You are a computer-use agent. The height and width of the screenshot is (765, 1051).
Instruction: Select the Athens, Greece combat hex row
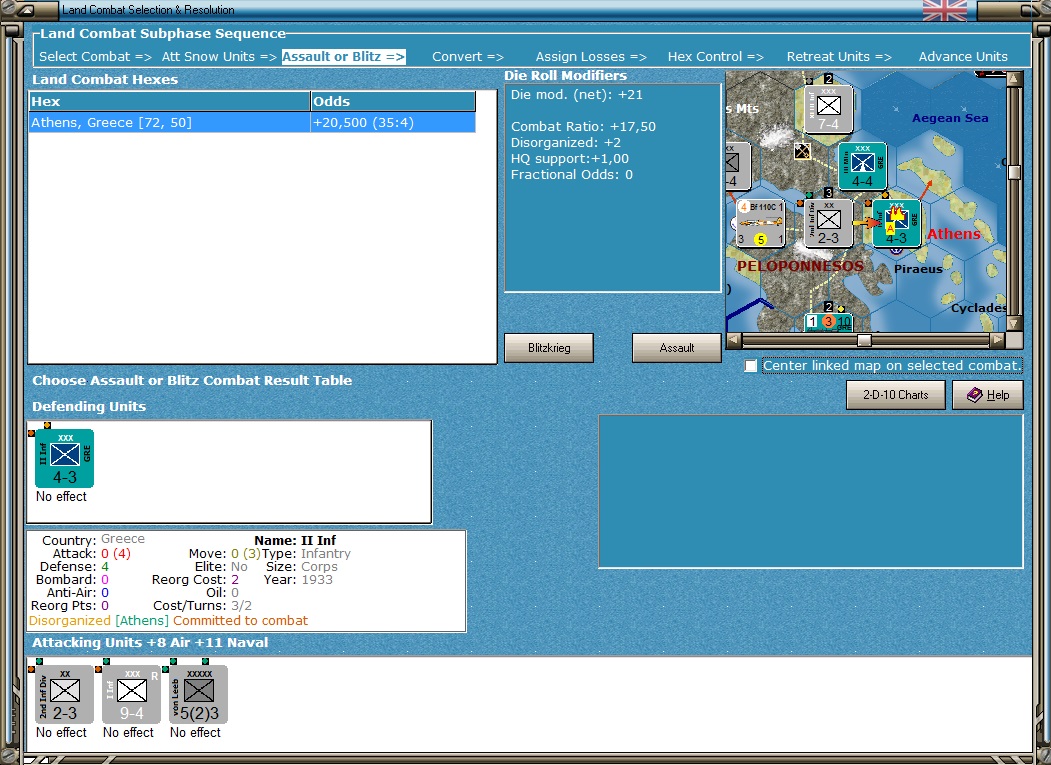pyautogui.click(x=252, y=123)
